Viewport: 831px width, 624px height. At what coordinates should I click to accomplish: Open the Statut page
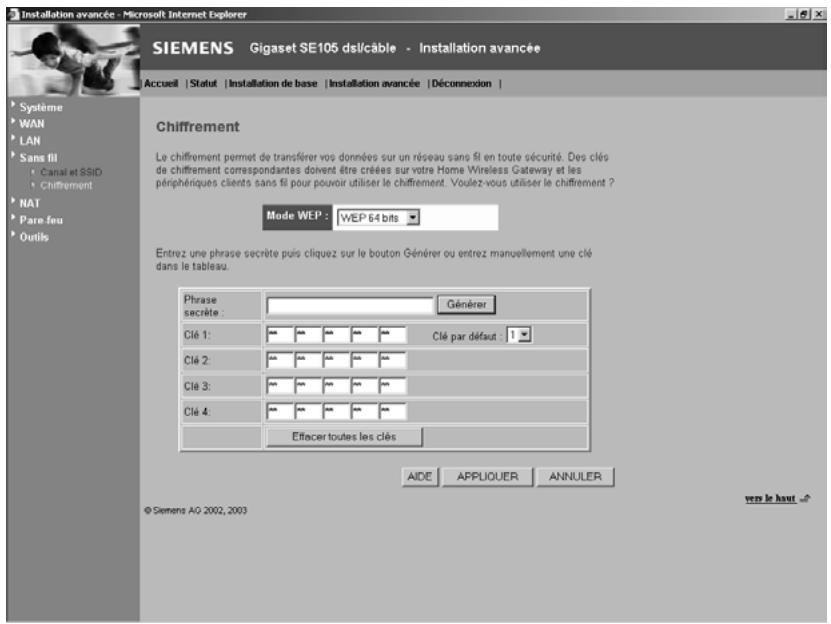point(204,84)
